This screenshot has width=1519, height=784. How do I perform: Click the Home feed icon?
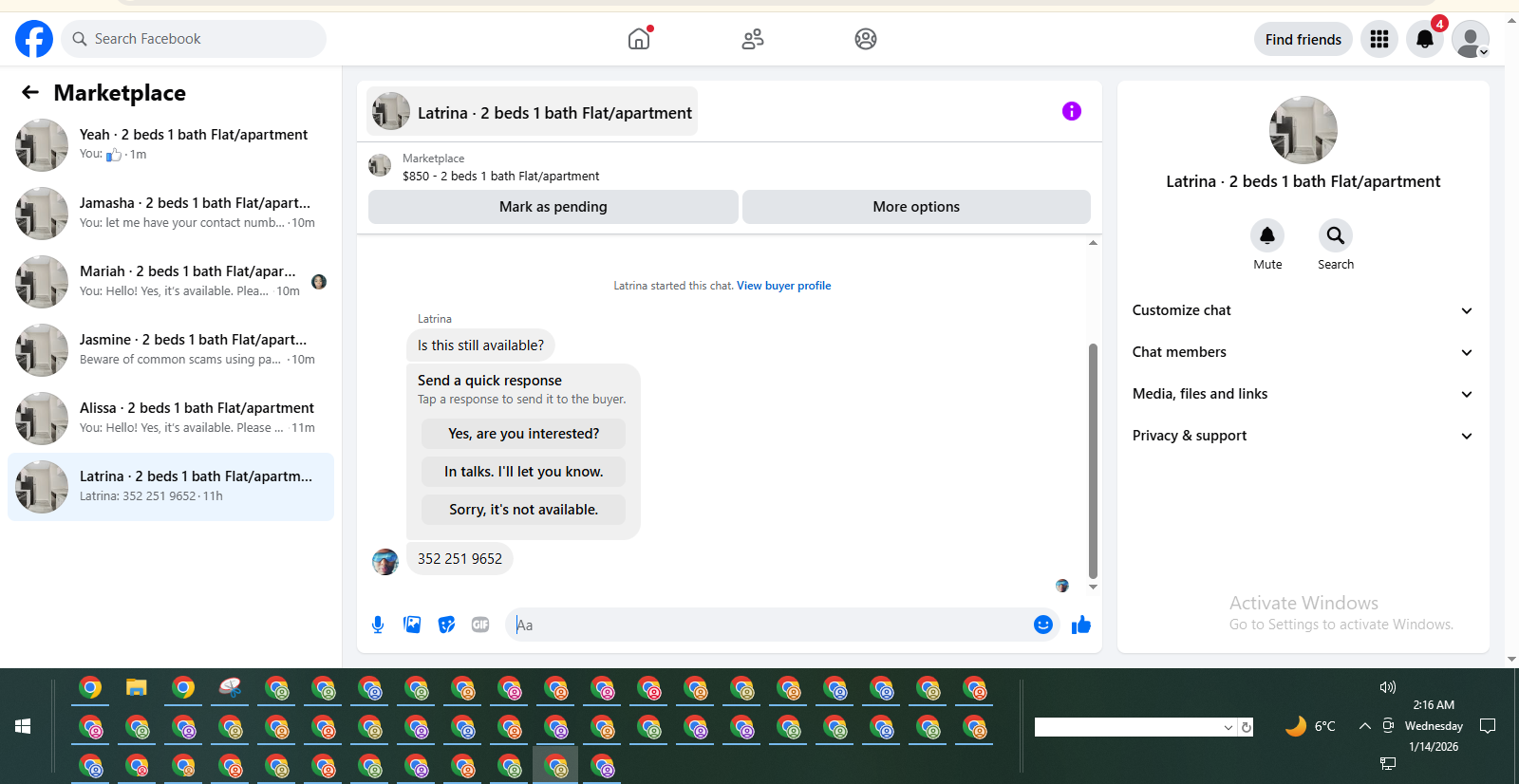click(x=639, y=39)
